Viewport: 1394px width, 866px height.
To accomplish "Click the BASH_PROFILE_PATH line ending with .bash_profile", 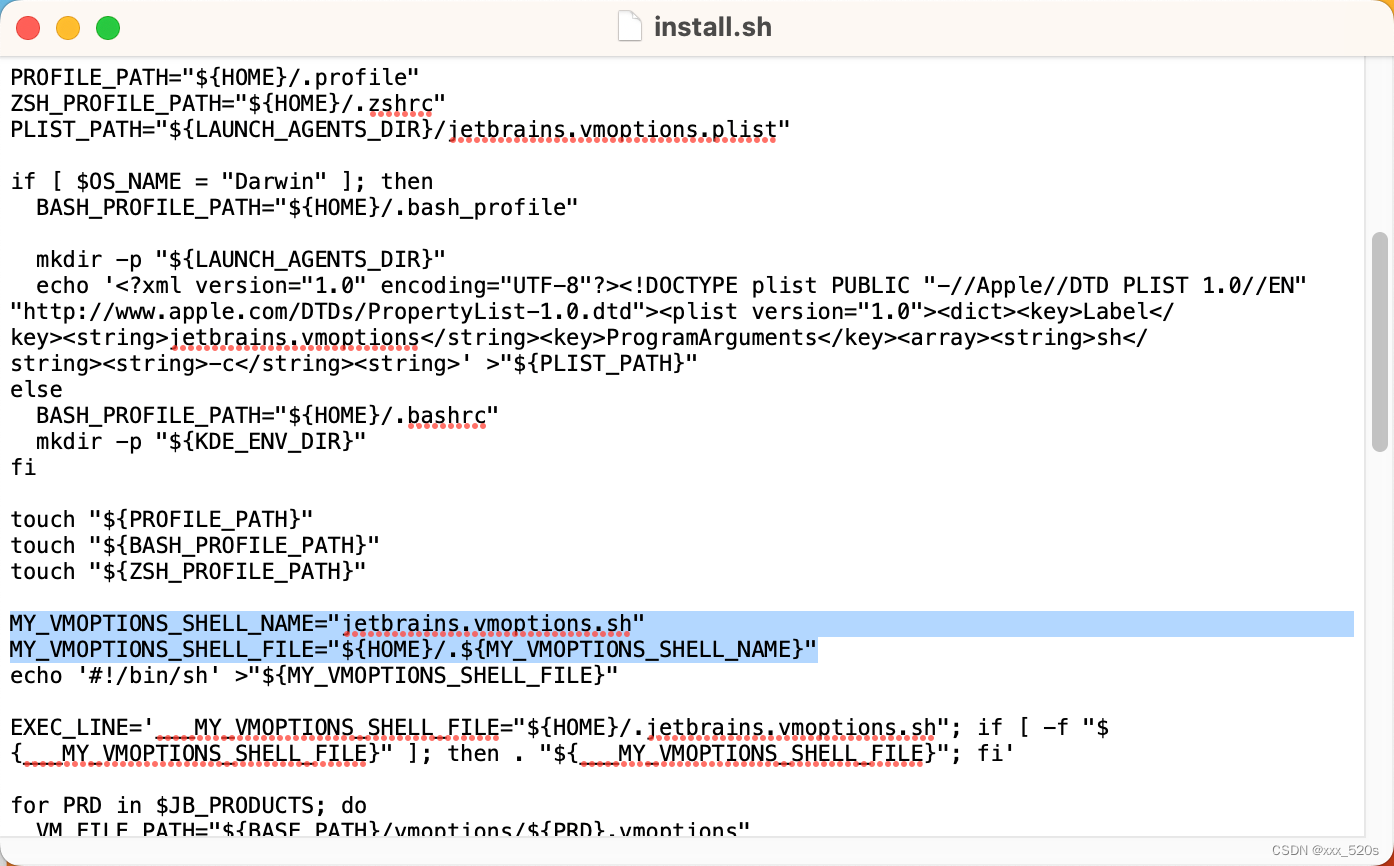I will tap(307, 207).
